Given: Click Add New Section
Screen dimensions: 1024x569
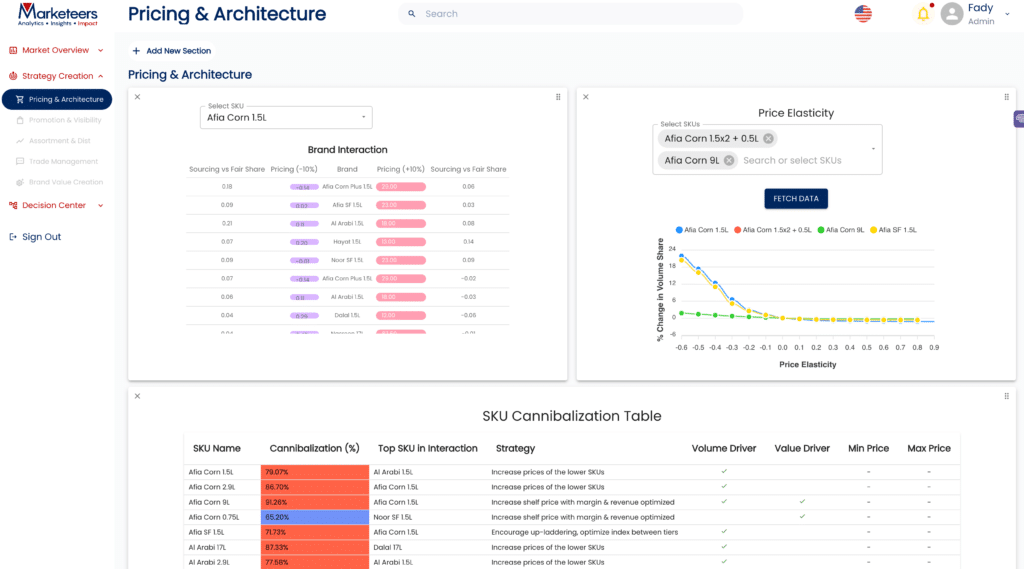Looking at the screenshot, I should pos(171,51).
